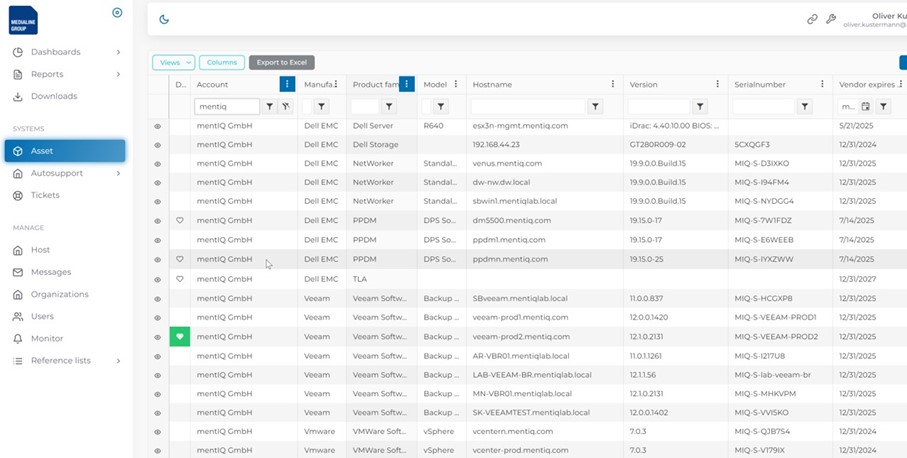Toggle heart favorite on dm5500 row
The width and height of the screenshot is (907, 458).
pos(180,221)
